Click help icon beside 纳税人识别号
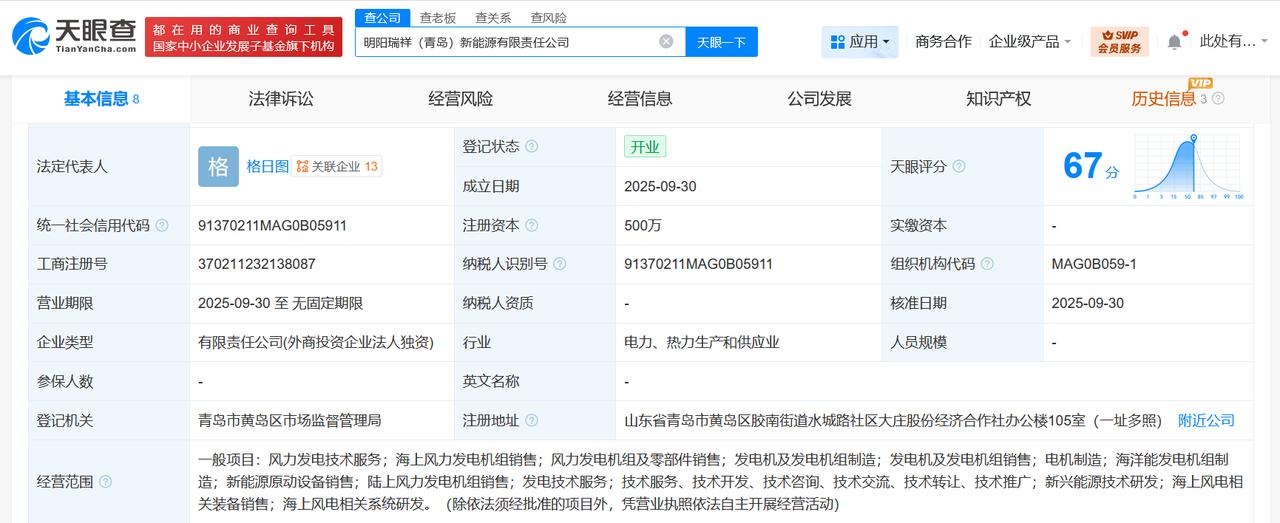Viewport: 1280px width, 523px height. (559, 264)
